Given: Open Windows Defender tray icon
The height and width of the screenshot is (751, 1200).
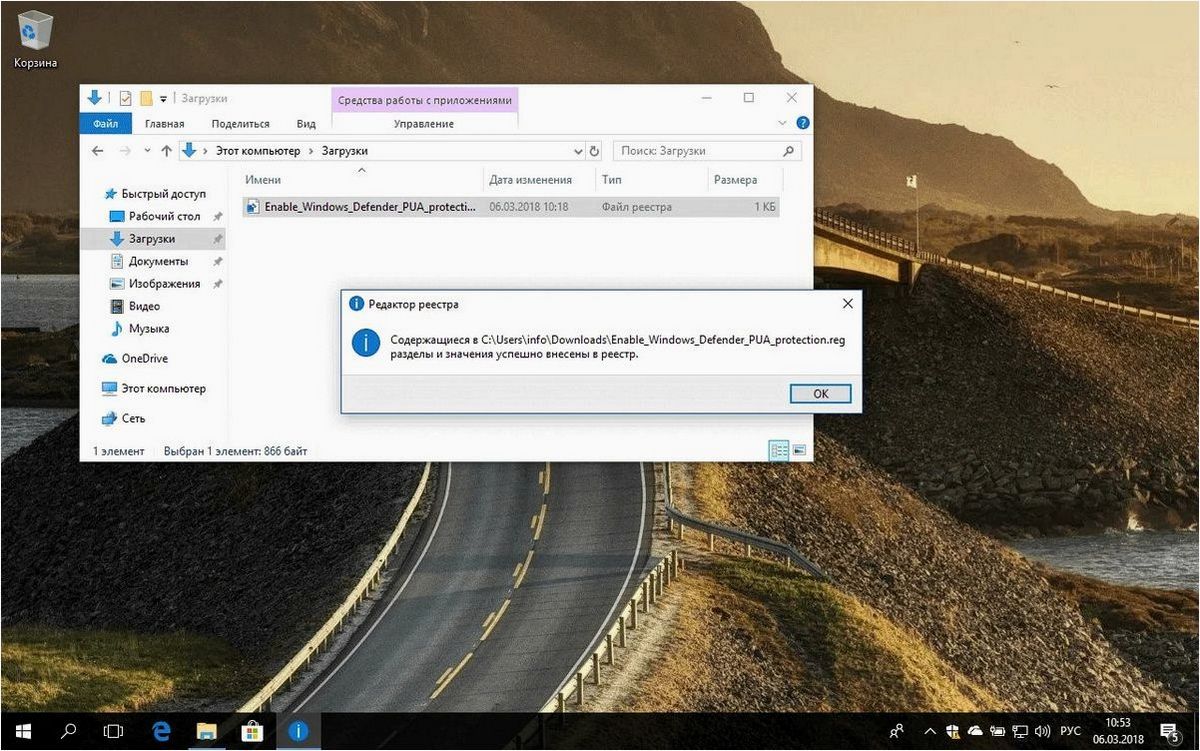Looking at the screenshot, I should [953, 731].
